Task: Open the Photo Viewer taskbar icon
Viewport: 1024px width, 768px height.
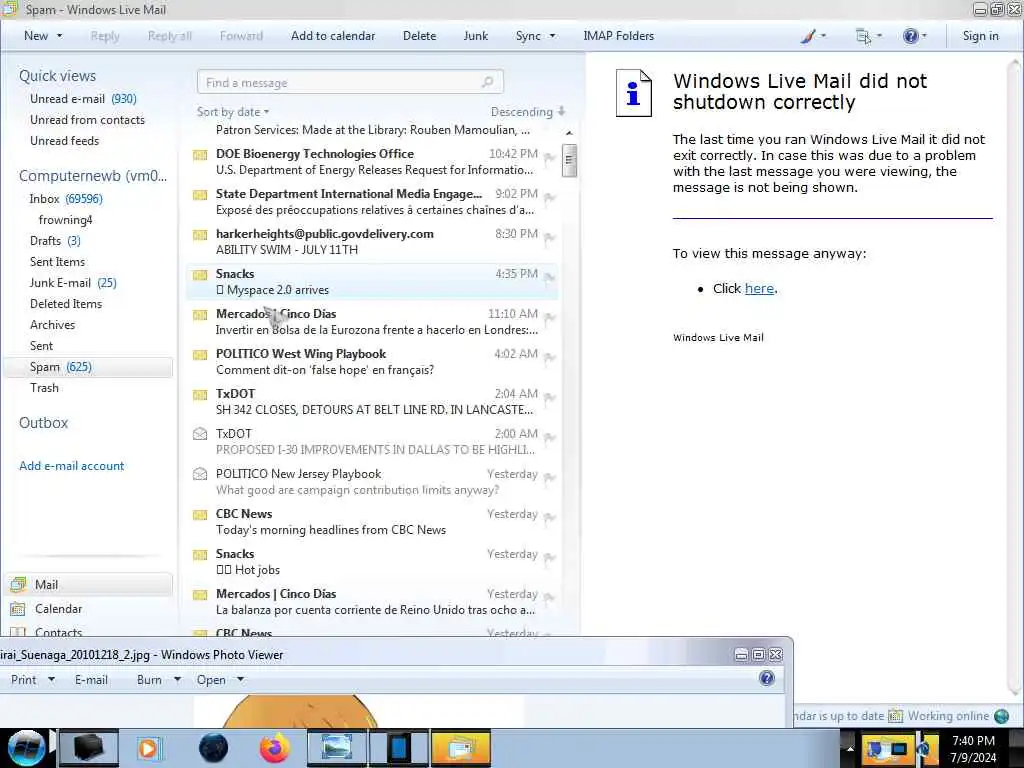Action: (x=337, y=748)
